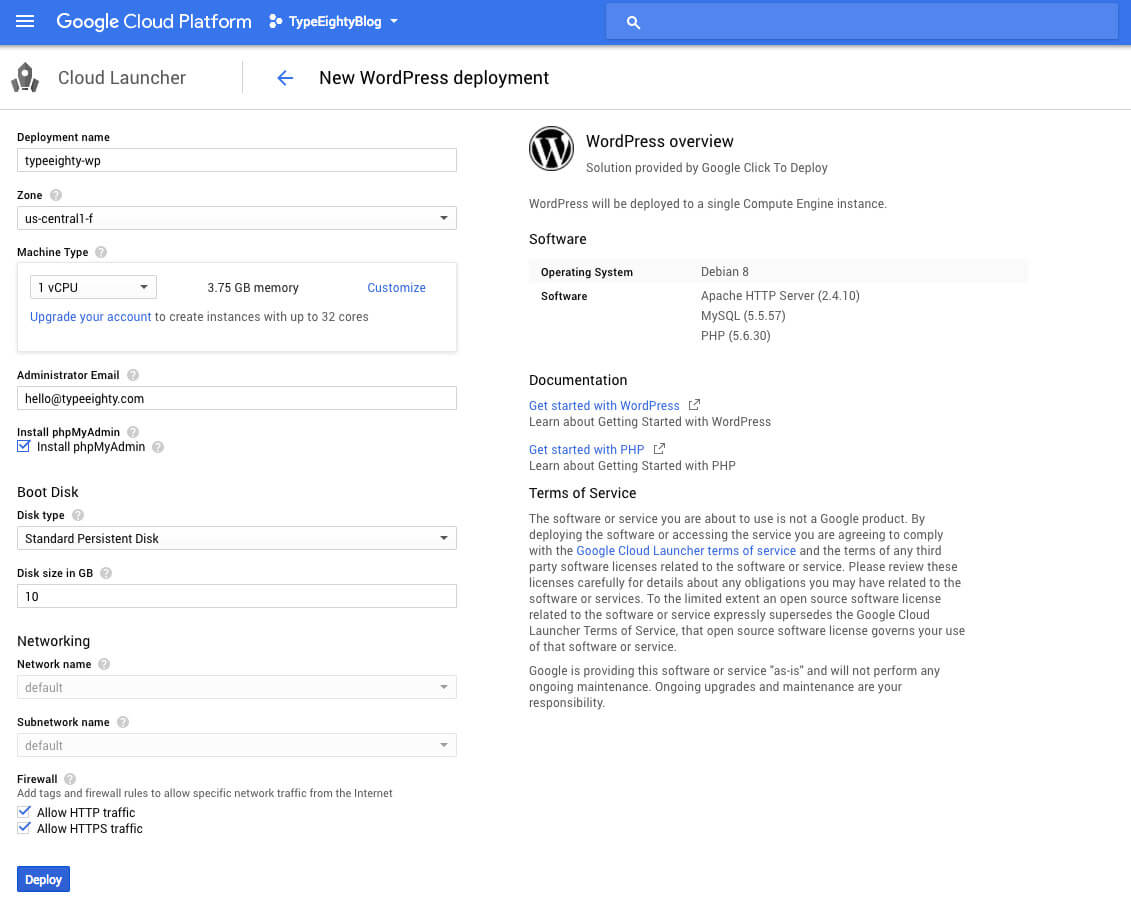This screenshot has height=910, width=1131.
Task: Open help beside Install phpMyAdmin heading
Action: [x=133, y=432]
